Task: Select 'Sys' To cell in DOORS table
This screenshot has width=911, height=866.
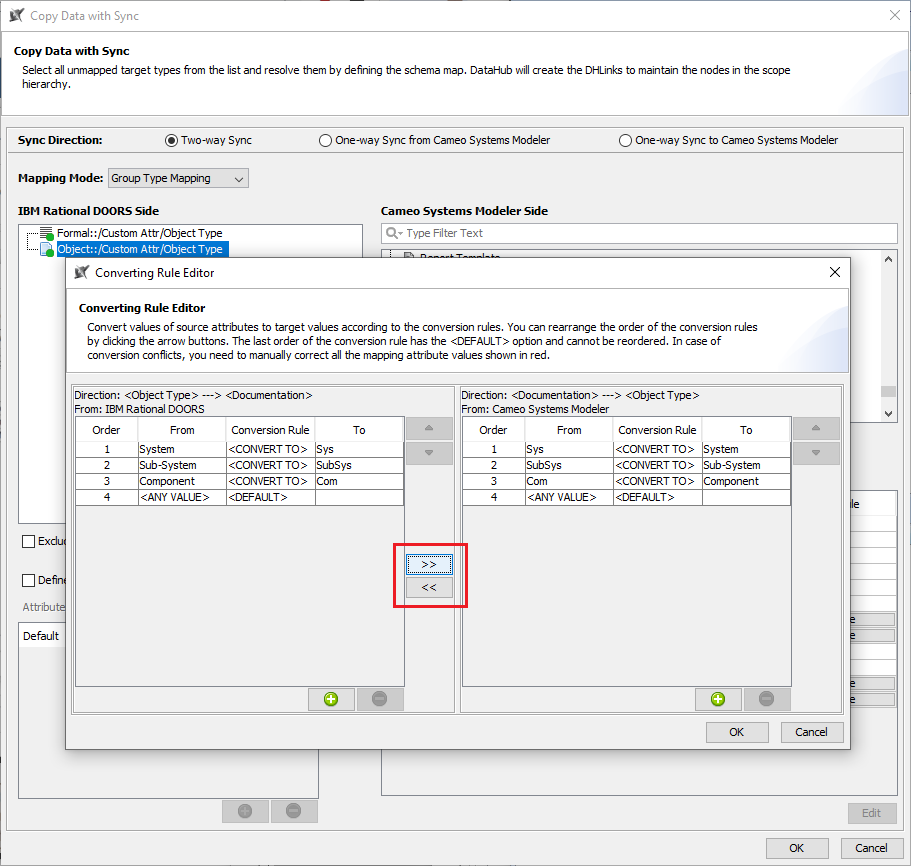Action: pyautogui.click(x=359, y=449)
